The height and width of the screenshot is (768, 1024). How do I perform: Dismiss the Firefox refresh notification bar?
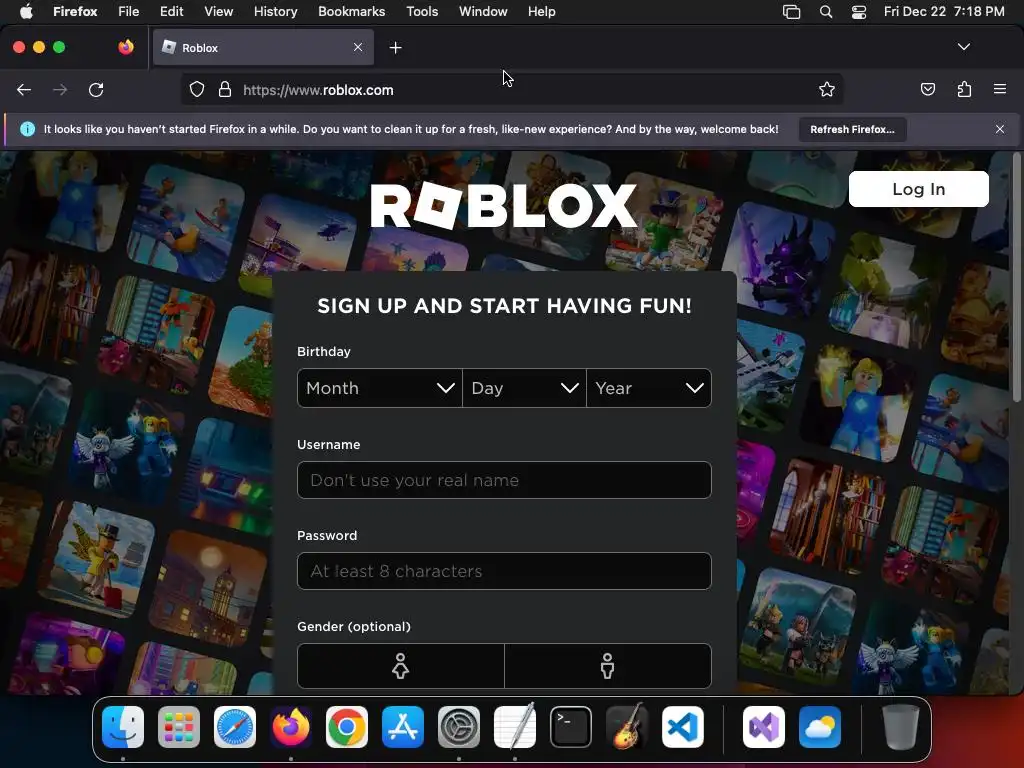pyautogui.click(x=1000, y=129)
